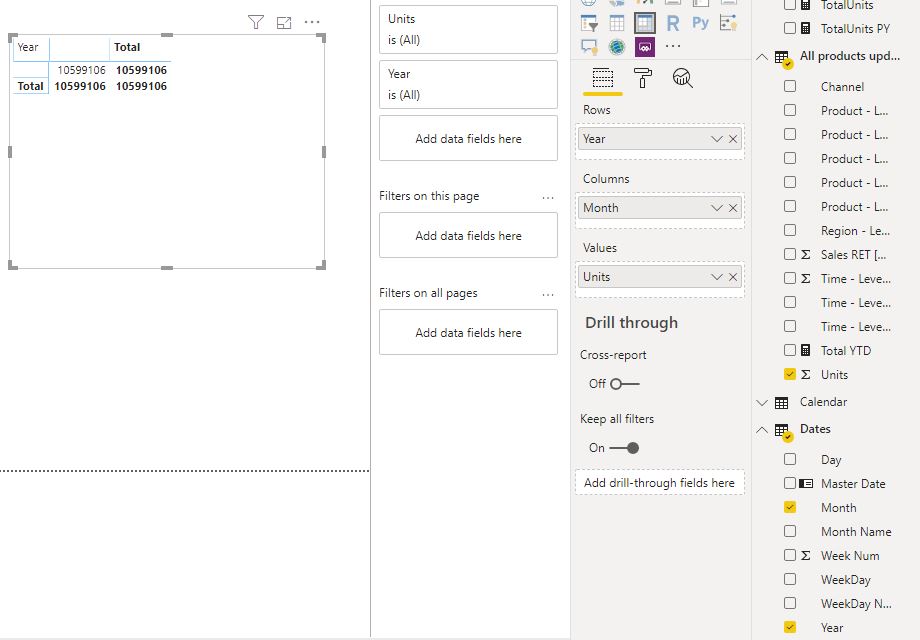Click the All products table icon
Image resolution: width=920 pixels, height=640 pixels.
(x=783, y=59)
